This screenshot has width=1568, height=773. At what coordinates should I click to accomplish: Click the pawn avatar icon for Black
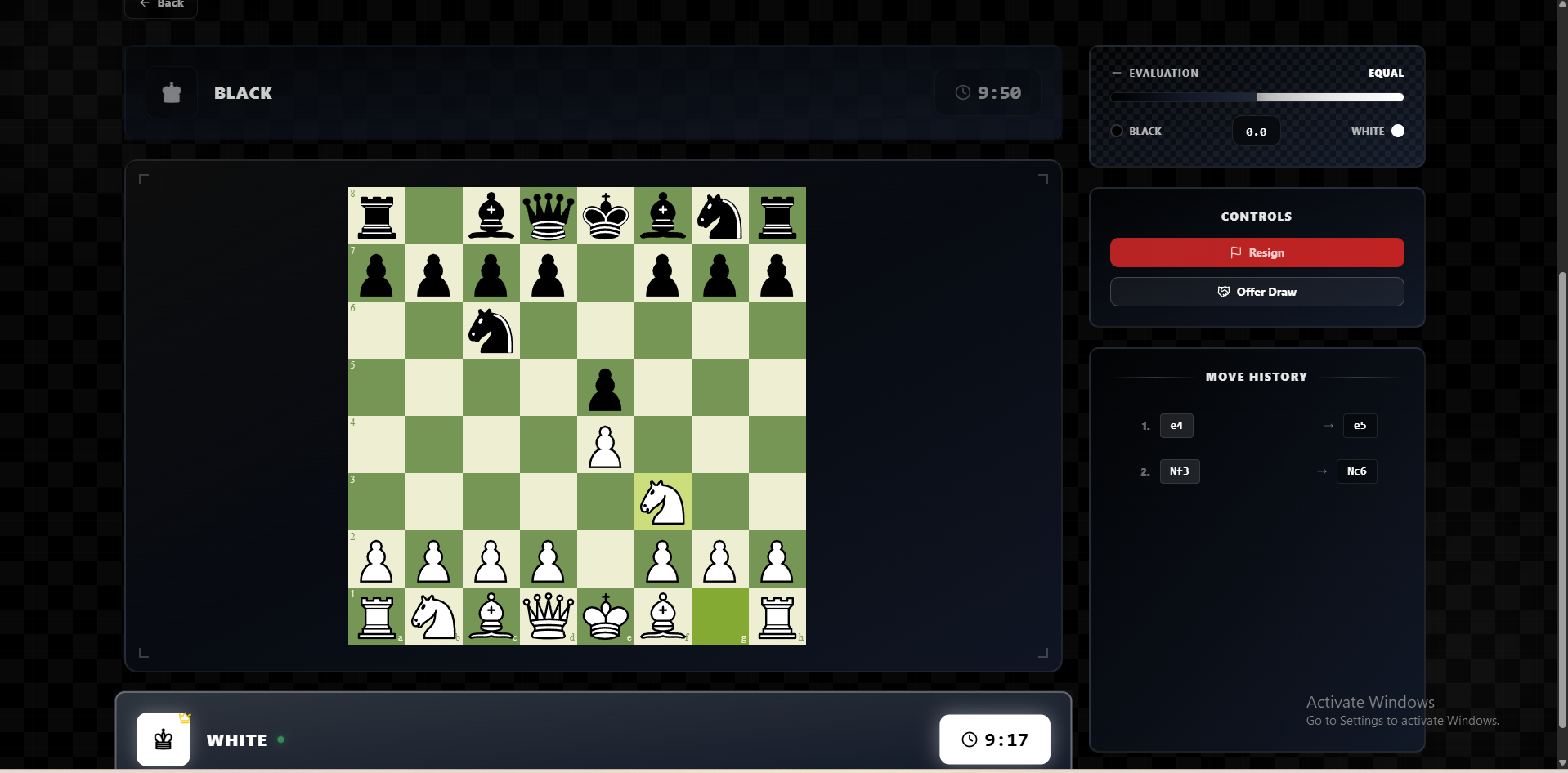pos(171,92)
